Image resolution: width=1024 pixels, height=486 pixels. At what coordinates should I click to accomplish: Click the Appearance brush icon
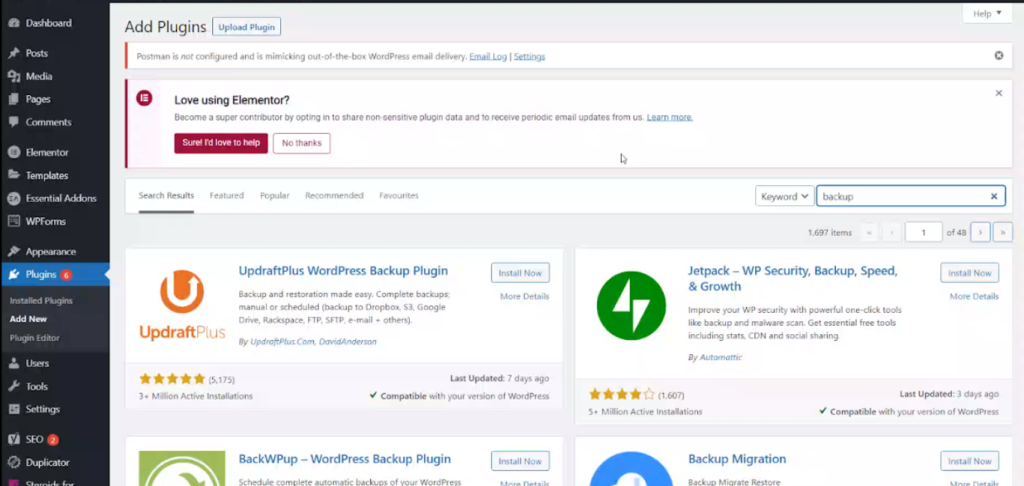[x=14, y=251]
